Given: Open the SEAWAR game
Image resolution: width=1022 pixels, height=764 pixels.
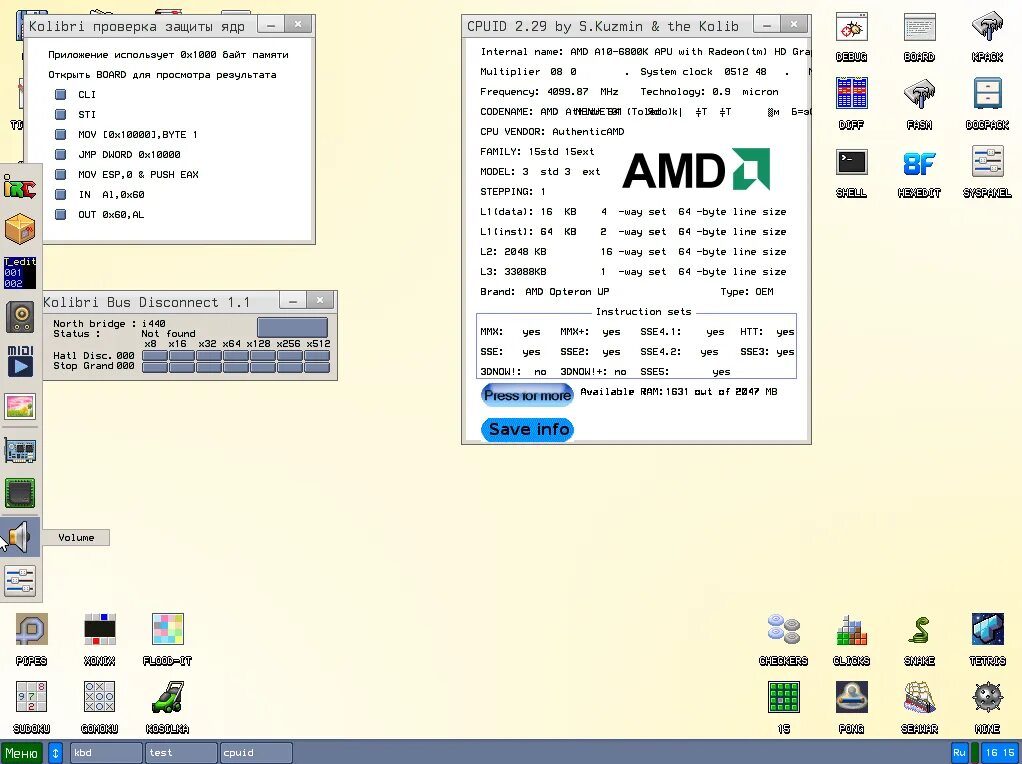Looking at the screenshot, I should point(919,697).
